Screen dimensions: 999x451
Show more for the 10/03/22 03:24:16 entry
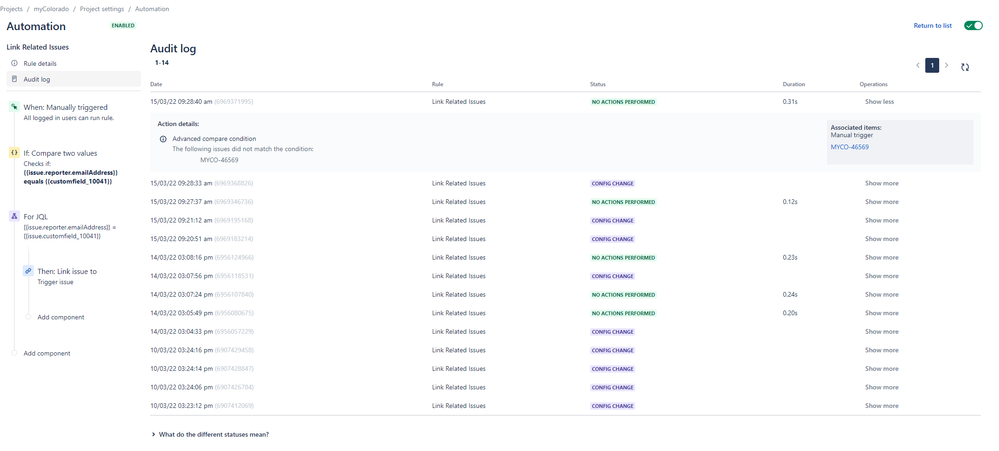(x=882, y=350)
